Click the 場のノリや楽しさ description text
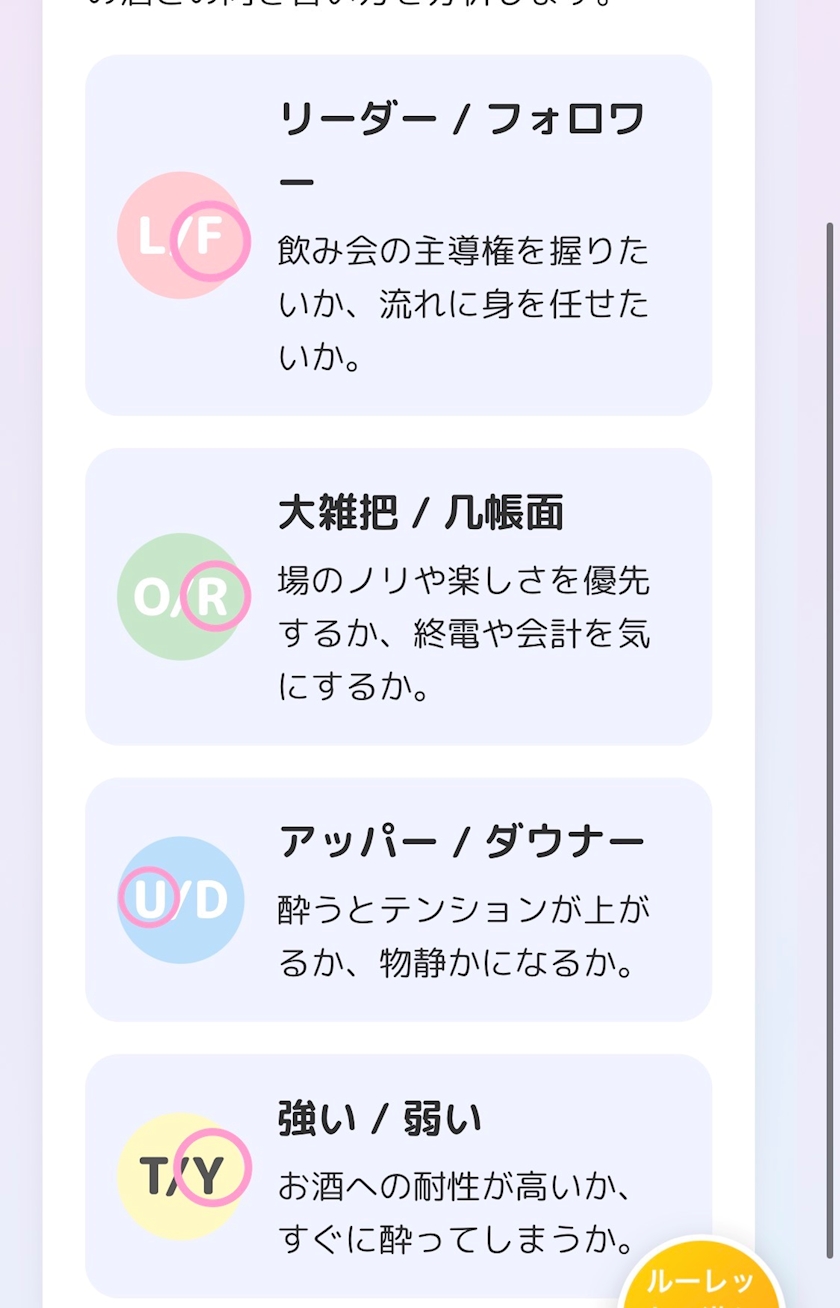Viewport: 840px width, 1308px height. [463, 633]
